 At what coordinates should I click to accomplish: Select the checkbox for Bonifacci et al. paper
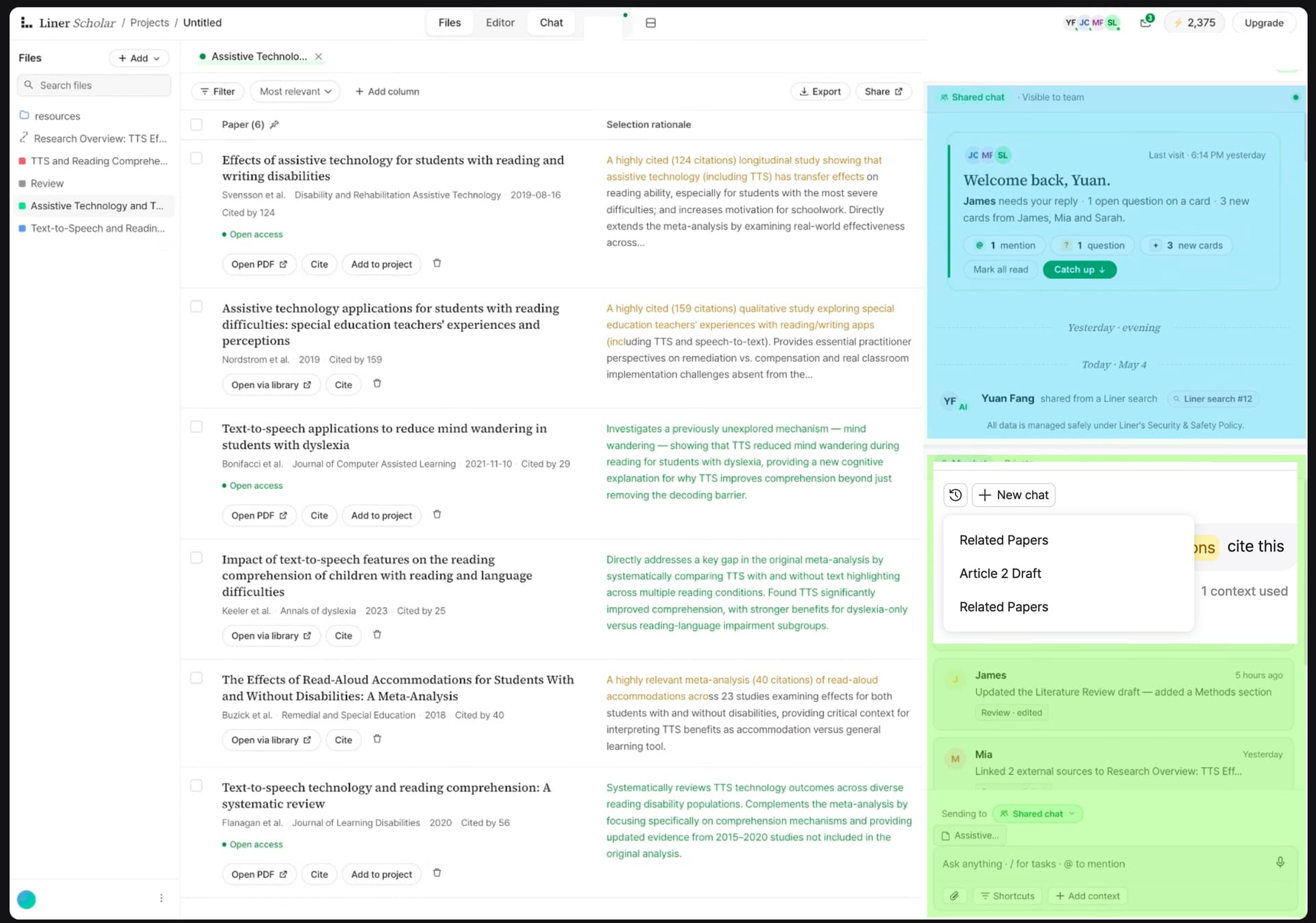(197, 427)
